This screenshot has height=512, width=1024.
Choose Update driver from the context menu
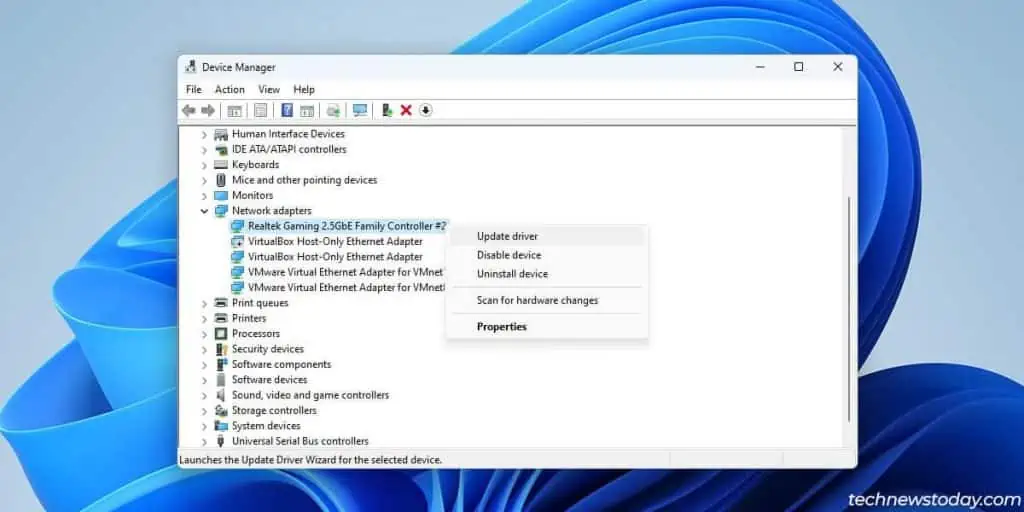coord(547,236)
